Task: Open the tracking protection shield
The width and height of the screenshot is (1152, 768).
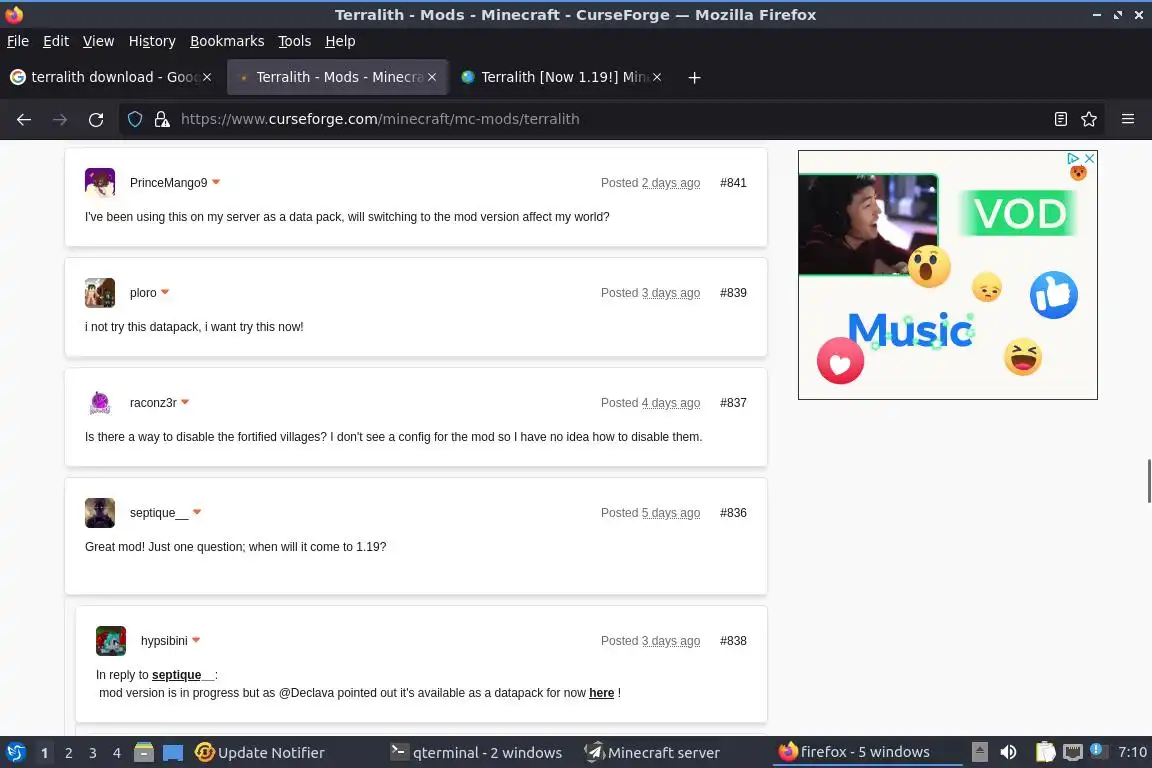Action: [135, 119]
